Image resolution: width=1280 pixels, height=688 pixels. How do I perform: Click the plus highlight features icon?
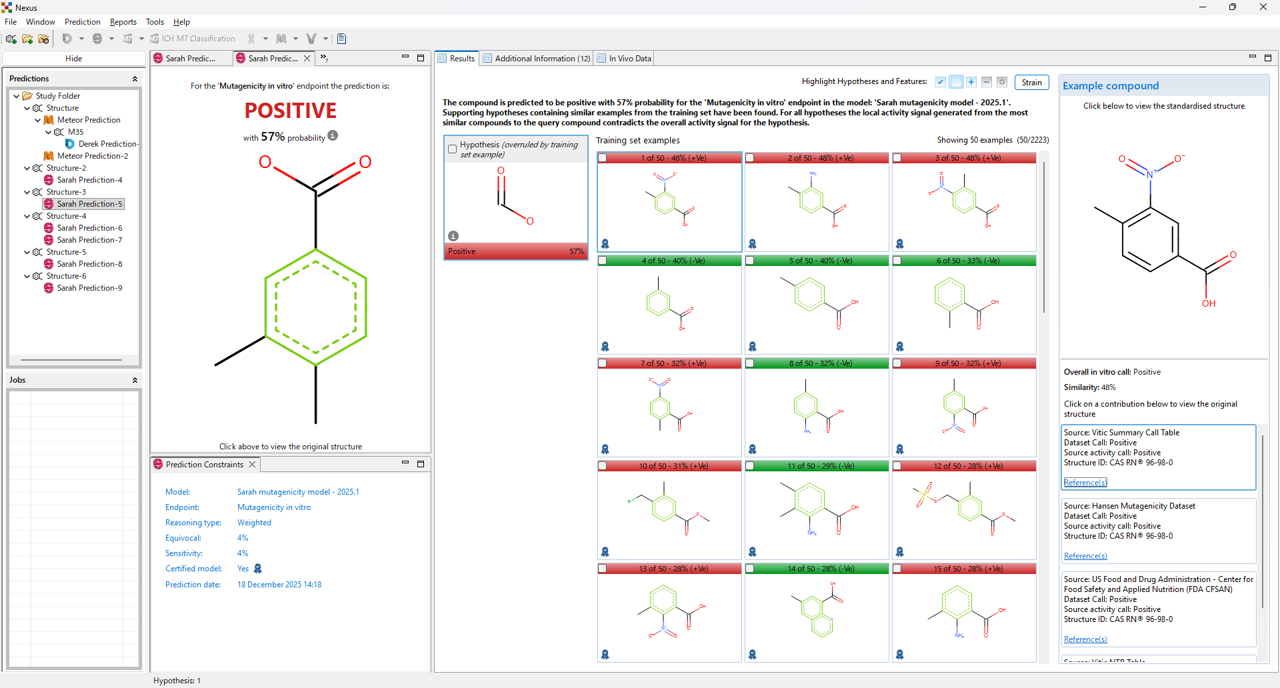(x=971, y=82)
